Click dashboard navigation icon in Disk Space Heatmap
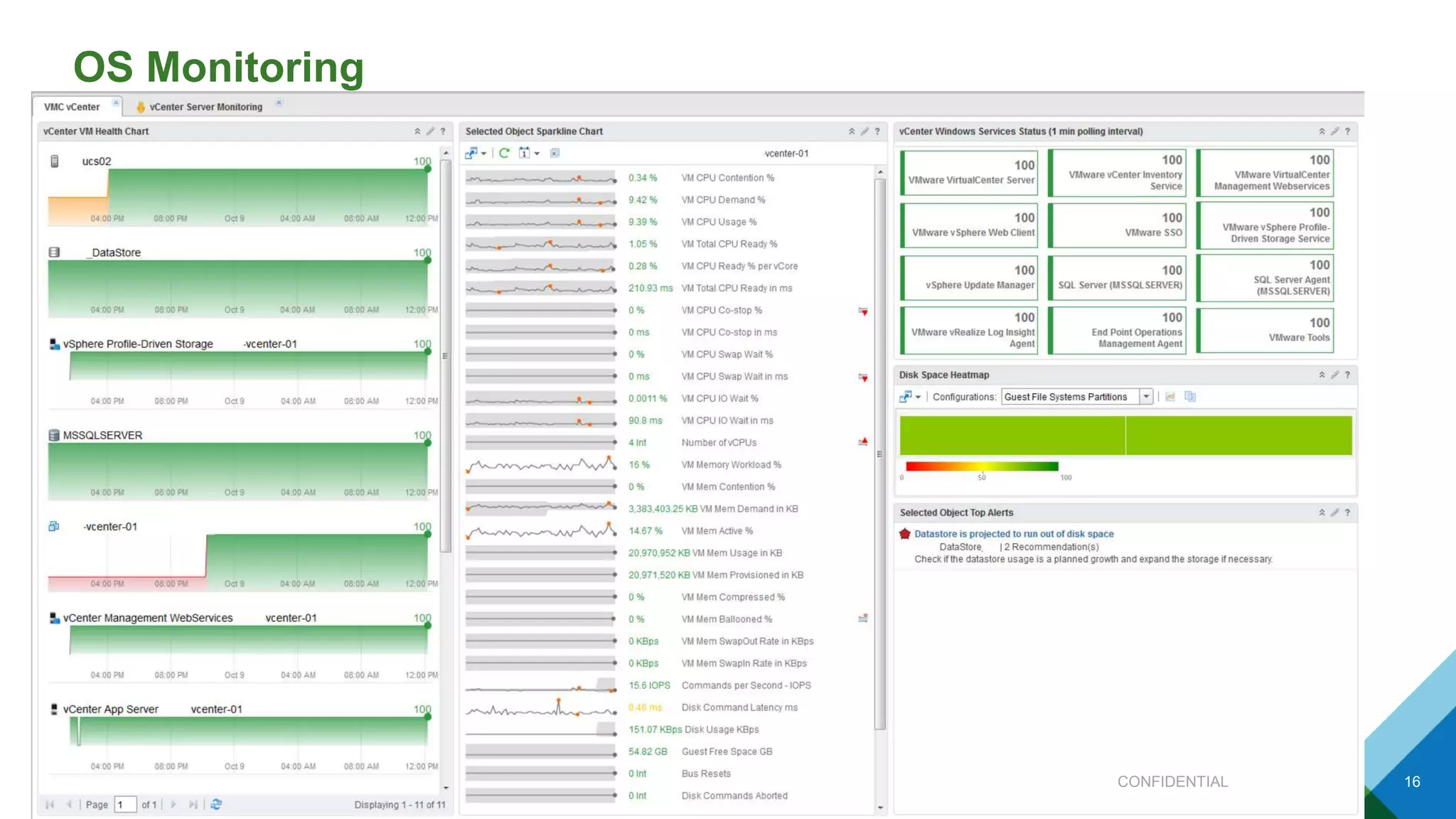This screenshot has height=819, width=1456. (x=905, y=397)
